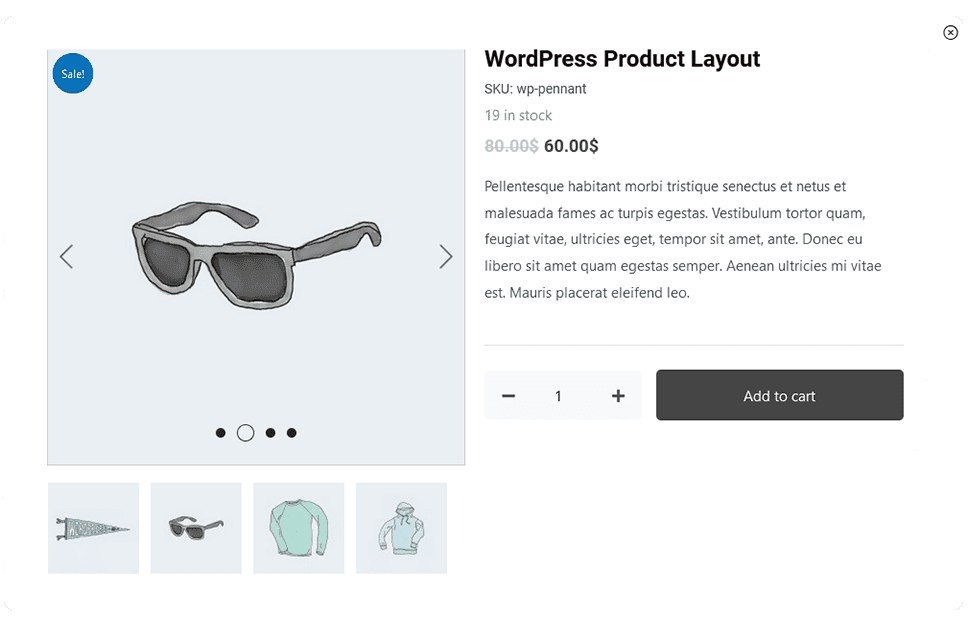Click the WordPress Product Layout title
Screen dimensions: 968x627
tap(622, 59)
